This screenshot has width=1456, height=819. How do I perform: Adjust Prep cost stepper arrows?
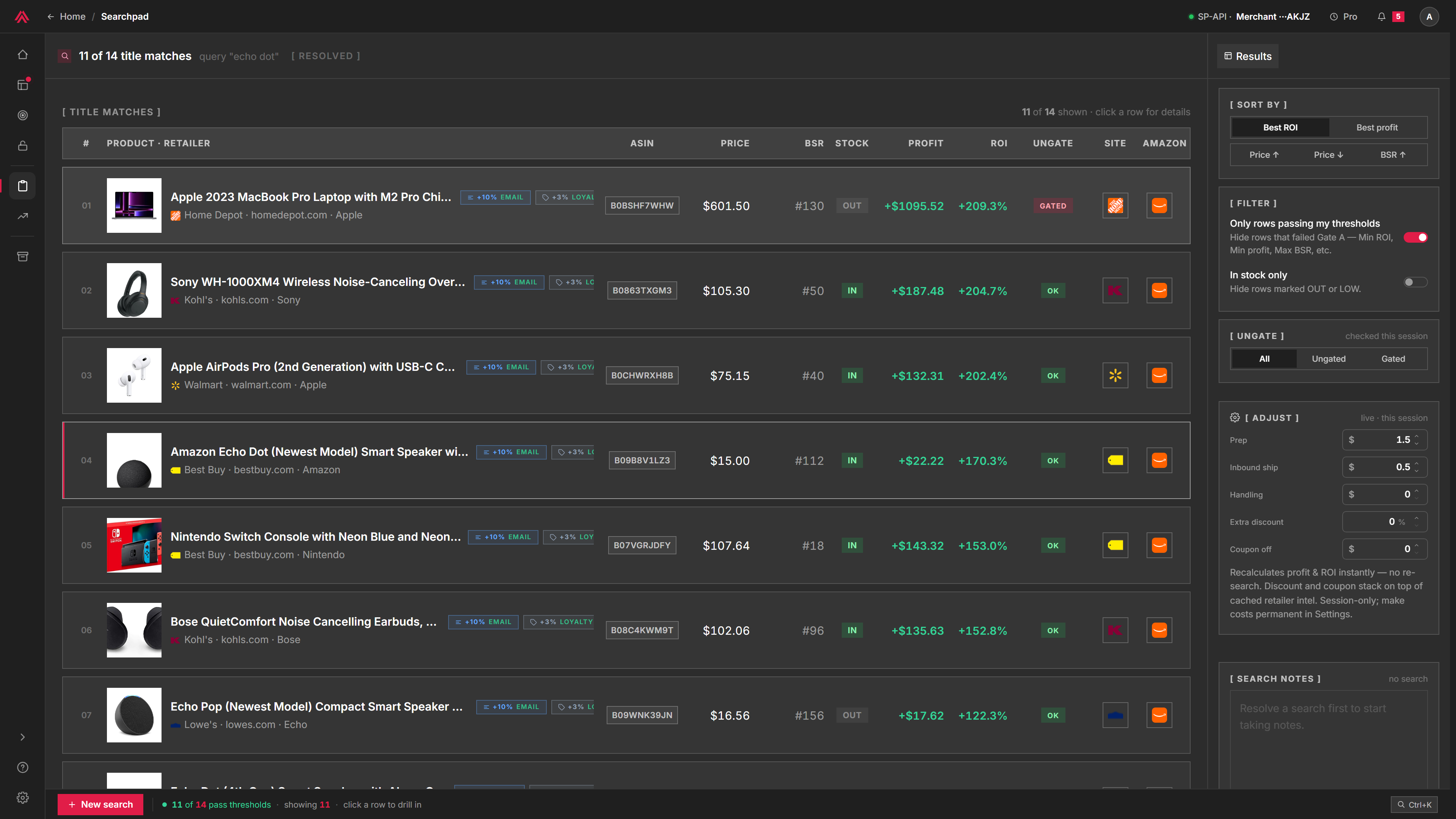tap(1417, 440)
